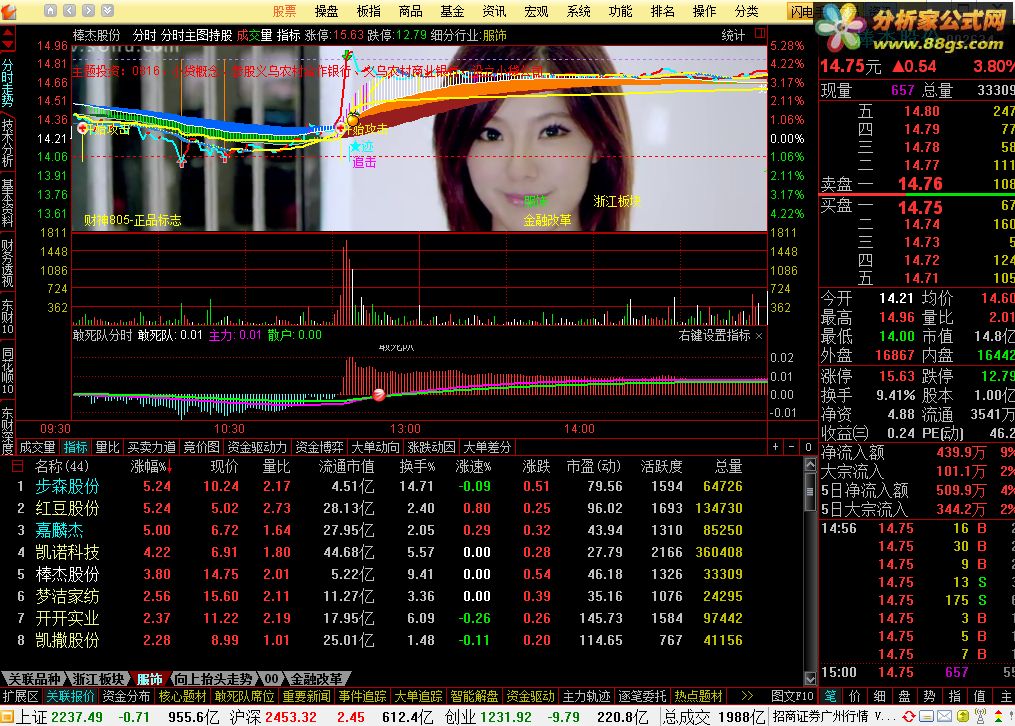Open the 板指 menu
The height and width of the screenshot is (726, 1015).
(368, 11)
